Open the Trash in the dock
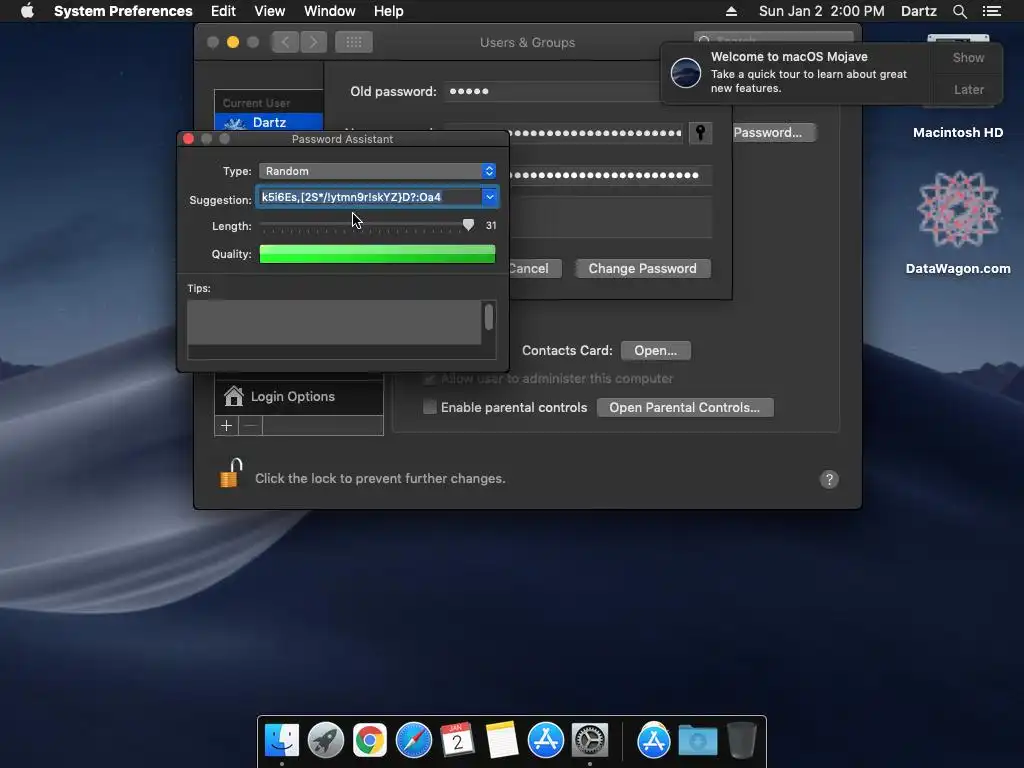 click(x=741, y=740)
